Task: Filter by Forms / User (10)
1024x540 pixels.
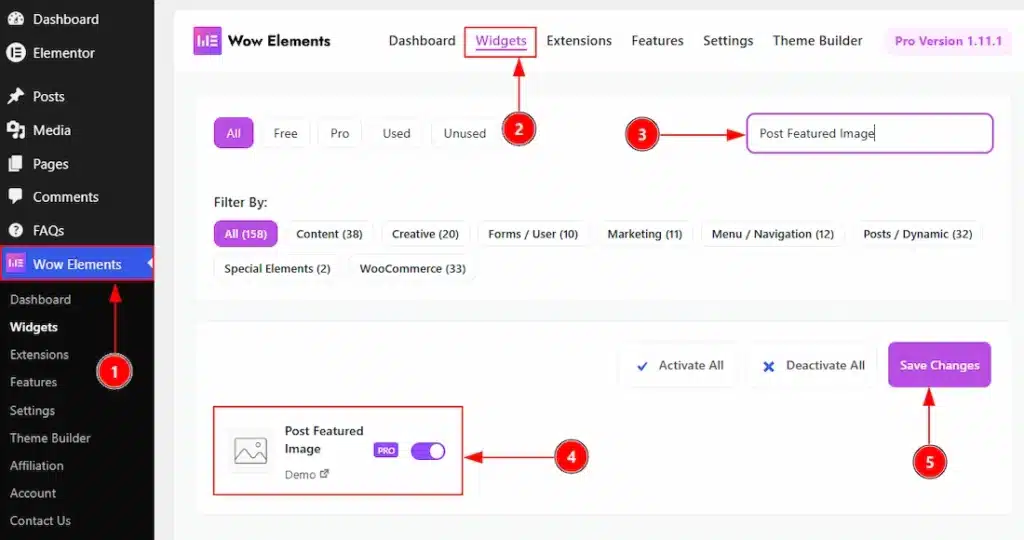Action: click(533, 234)
